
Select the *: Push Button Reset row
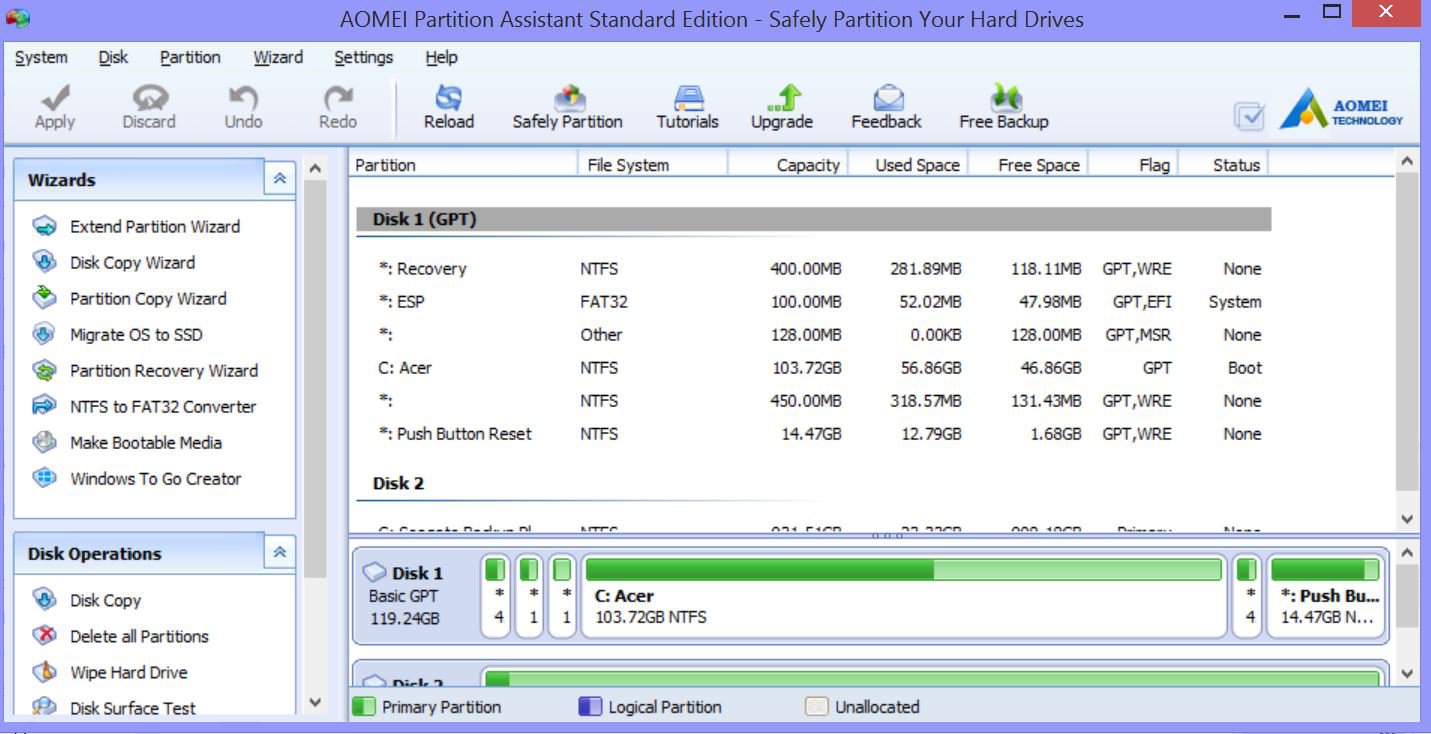click(814, 434)
